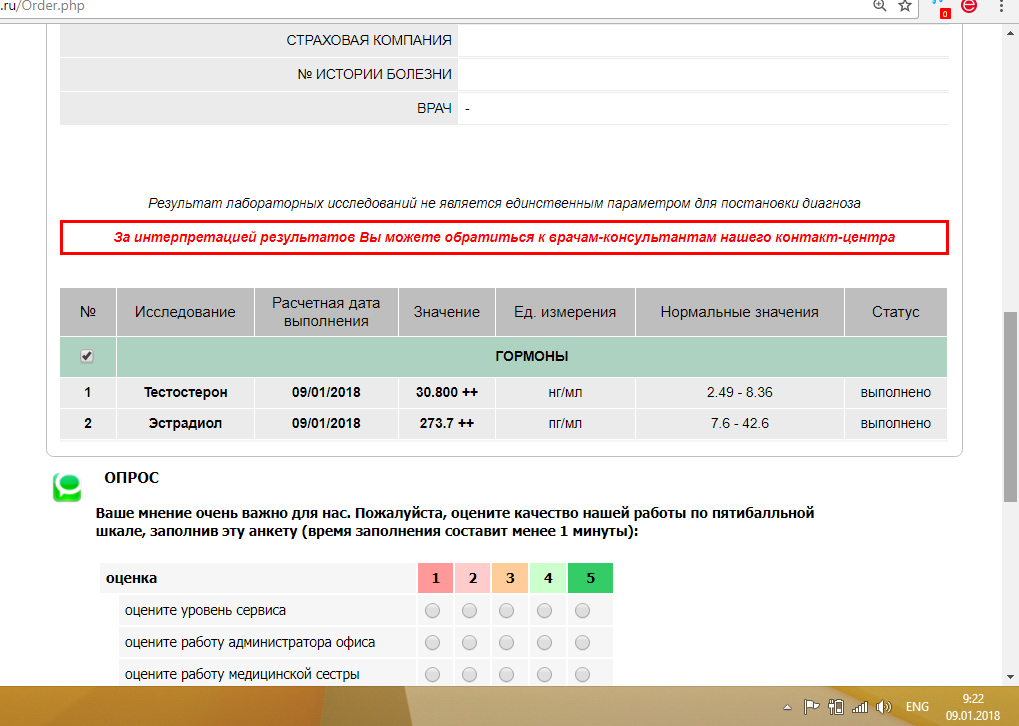Open page zoom magnifier in address bar
Viewport: 1019px width, 726px height.
pos(878,7)
